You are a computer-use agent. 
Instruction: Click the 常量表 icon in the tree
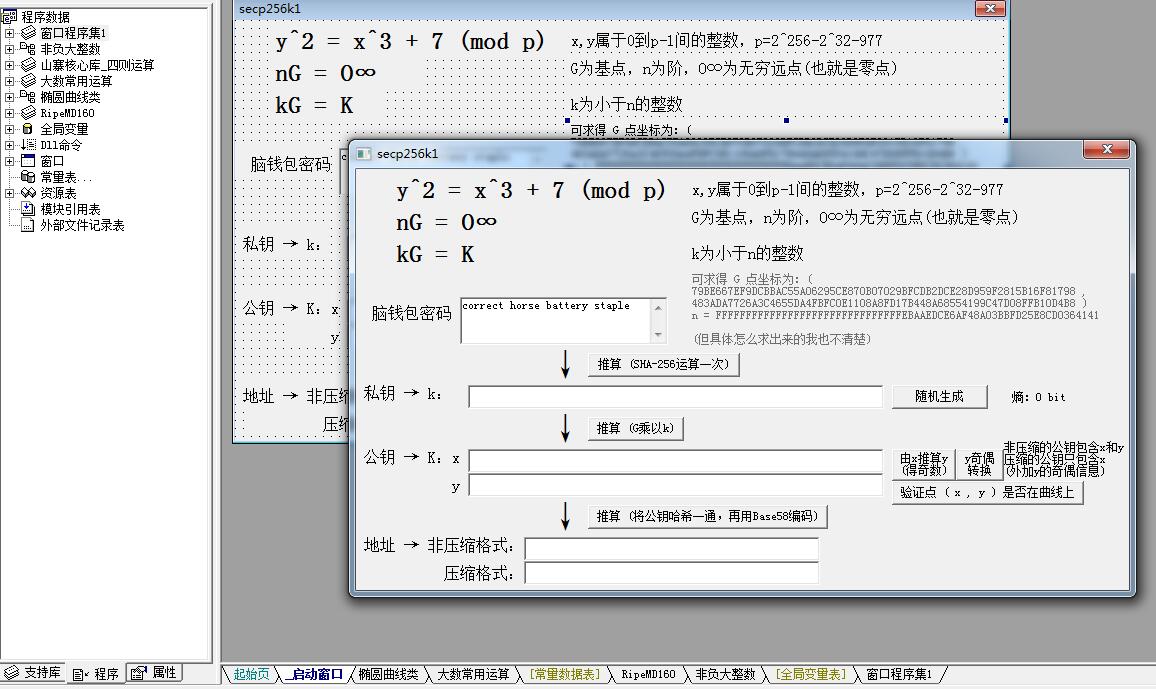coord(28,177)
